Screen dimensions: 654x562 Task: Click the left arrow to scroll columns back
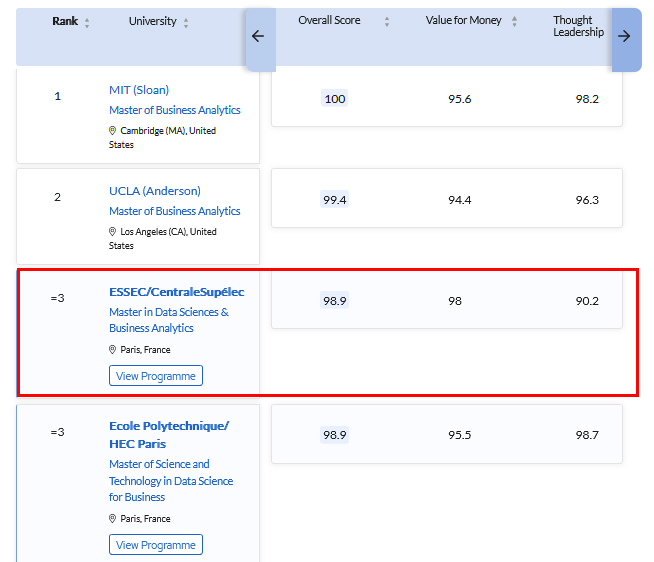pos(259,37)
